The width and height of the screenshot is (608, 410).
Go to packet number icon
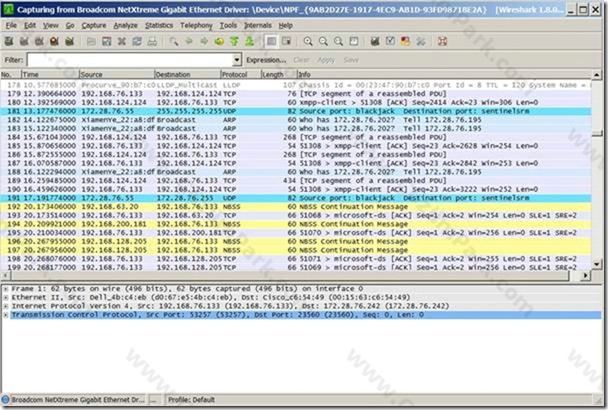tap(219, 41)
